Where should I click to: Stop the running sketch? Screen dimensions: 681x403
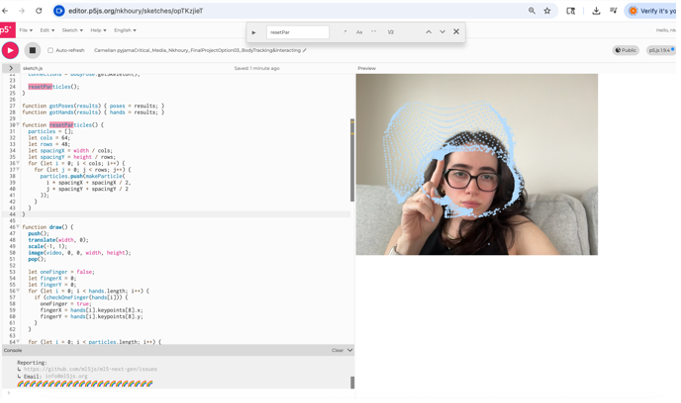click(32, 50)
